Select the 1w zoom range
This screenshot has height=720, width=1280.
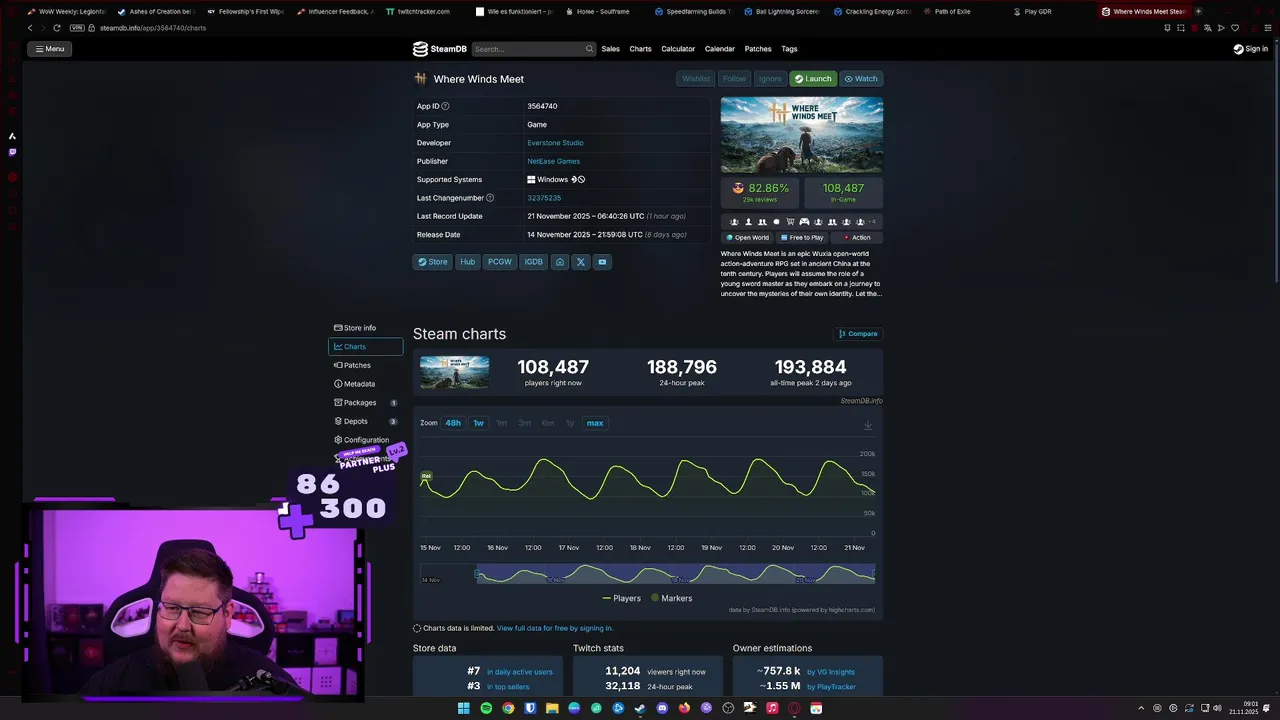(x=478, y=423)
